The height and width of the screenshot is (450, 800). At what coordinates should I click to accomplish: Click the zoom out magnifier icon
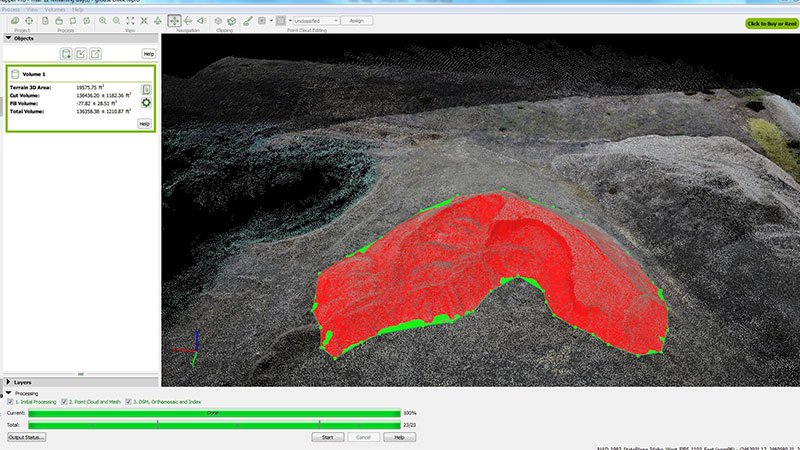click(116, 20)
